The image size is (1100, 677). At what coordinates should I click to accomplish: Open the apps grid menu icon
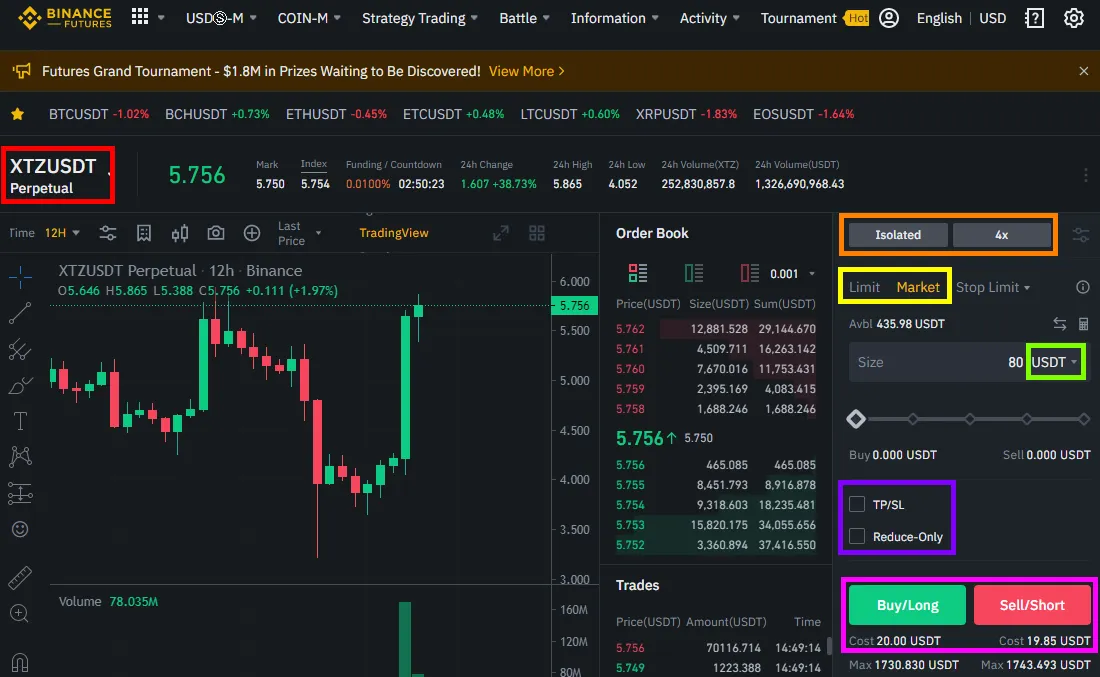pyautogui.click(x=140, y=17)
